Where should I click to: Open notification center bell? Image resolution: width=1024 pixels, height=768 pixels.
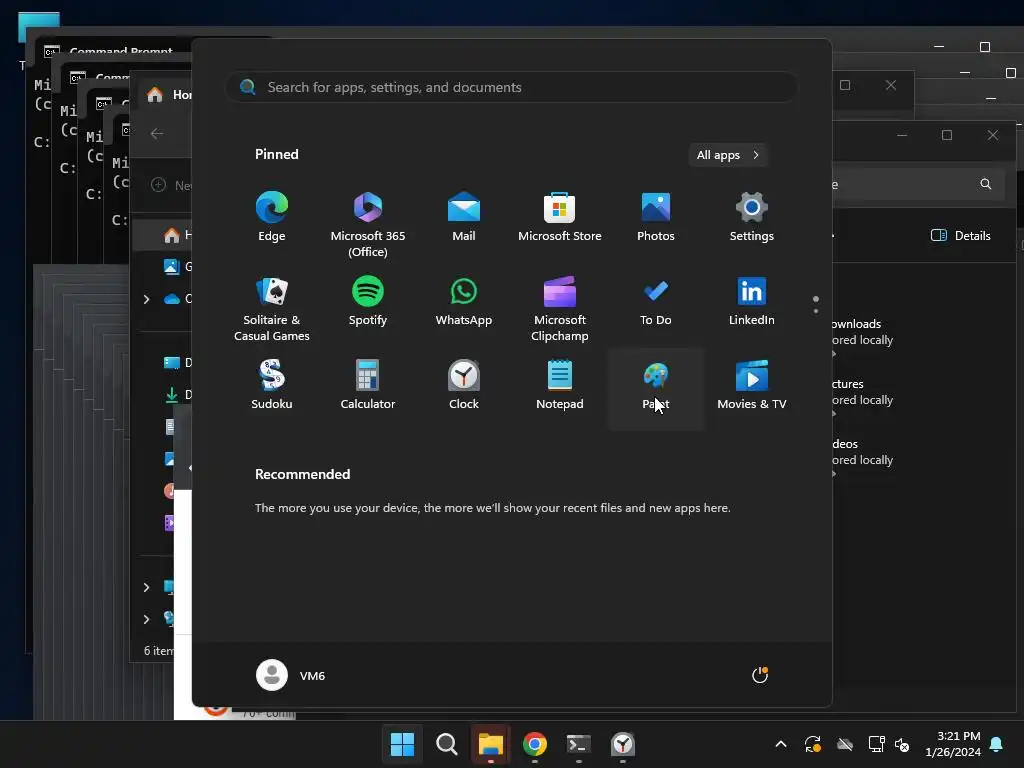(x=996, y=744)
